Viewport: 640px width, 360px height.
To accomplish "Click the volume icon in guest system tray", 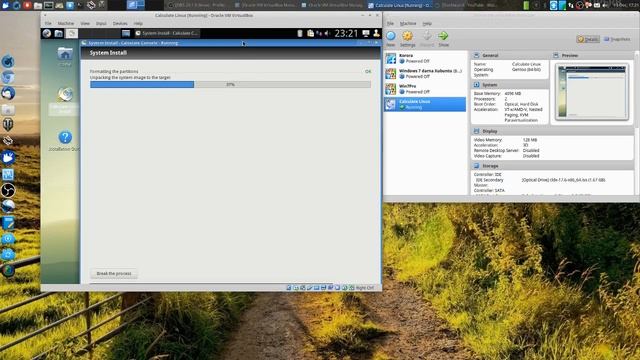I will point(327,33).
